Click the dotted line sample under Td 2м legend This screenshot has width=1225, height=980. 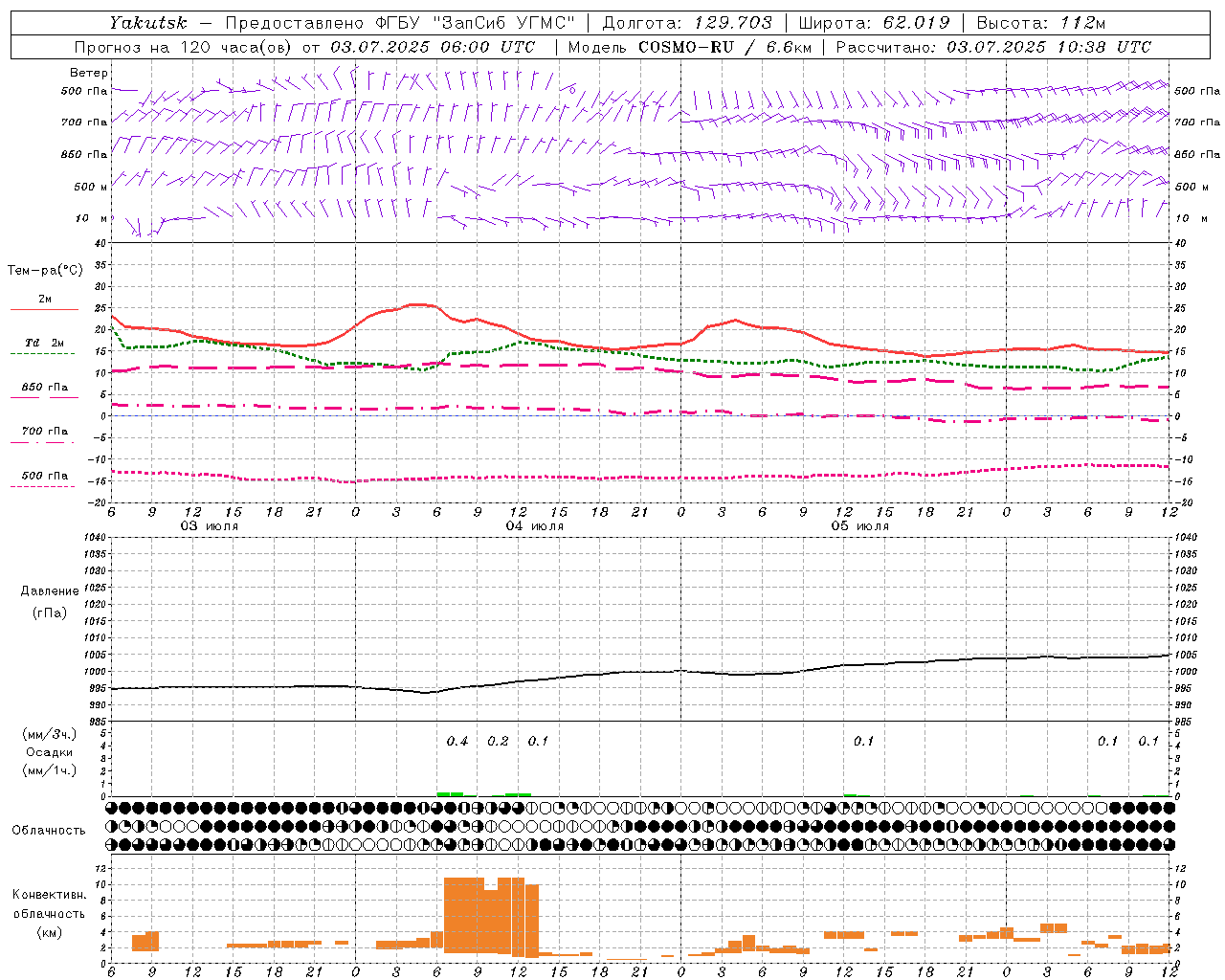(x=43, y=354)
